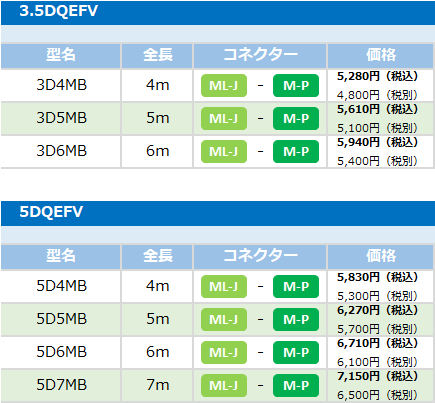Click the 価格 column header in 5DQEFV table
The image size is (435, 403).
(381, 257)
